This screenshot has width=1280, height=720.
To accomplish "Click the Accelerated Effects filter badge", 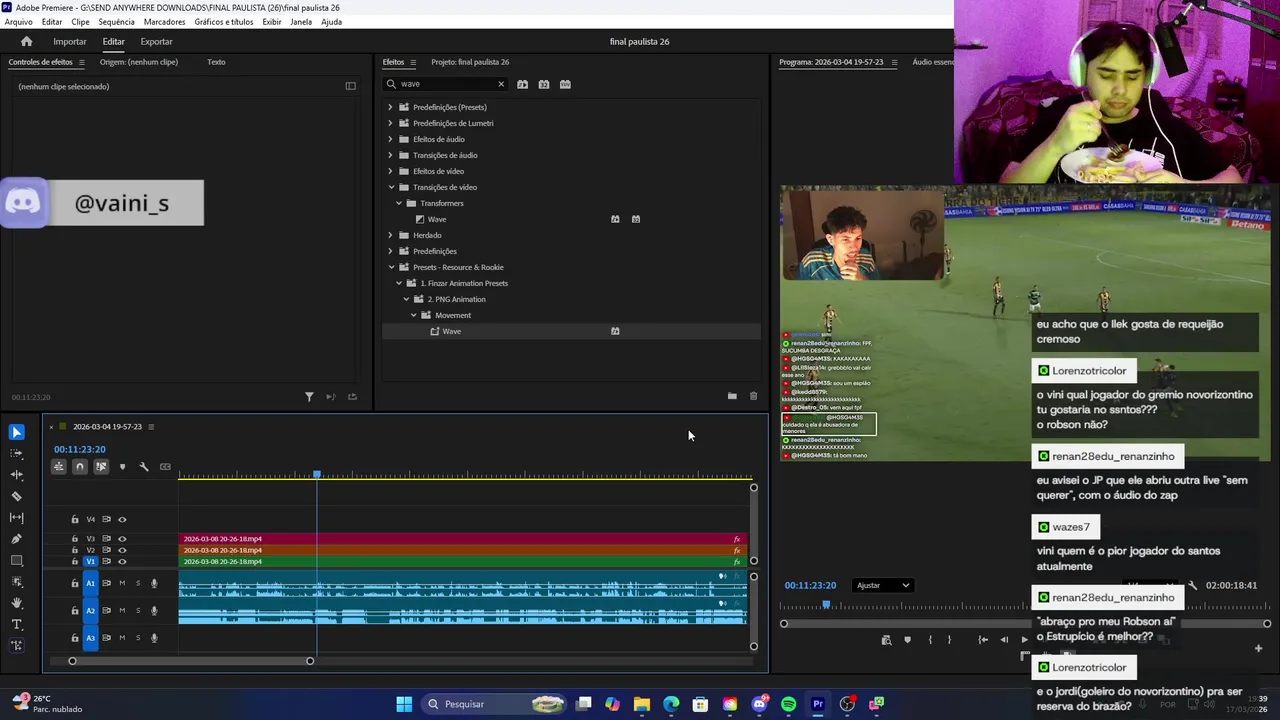I will pyautogui.click(x=522, y=84).
